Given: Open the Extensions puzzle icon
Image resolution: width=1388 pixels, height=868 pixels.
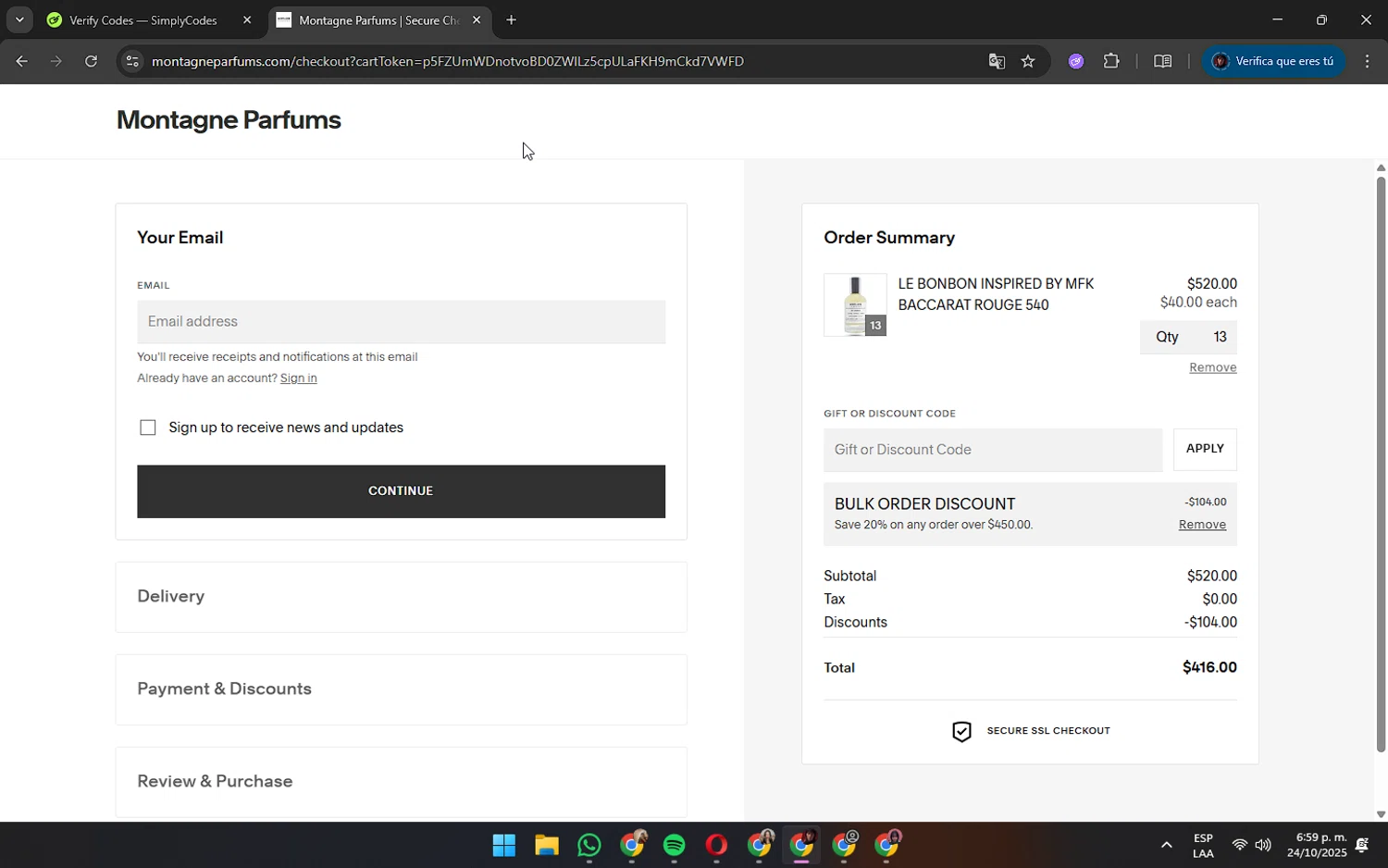Looking at the screenshot, I should coord(1111,61).
